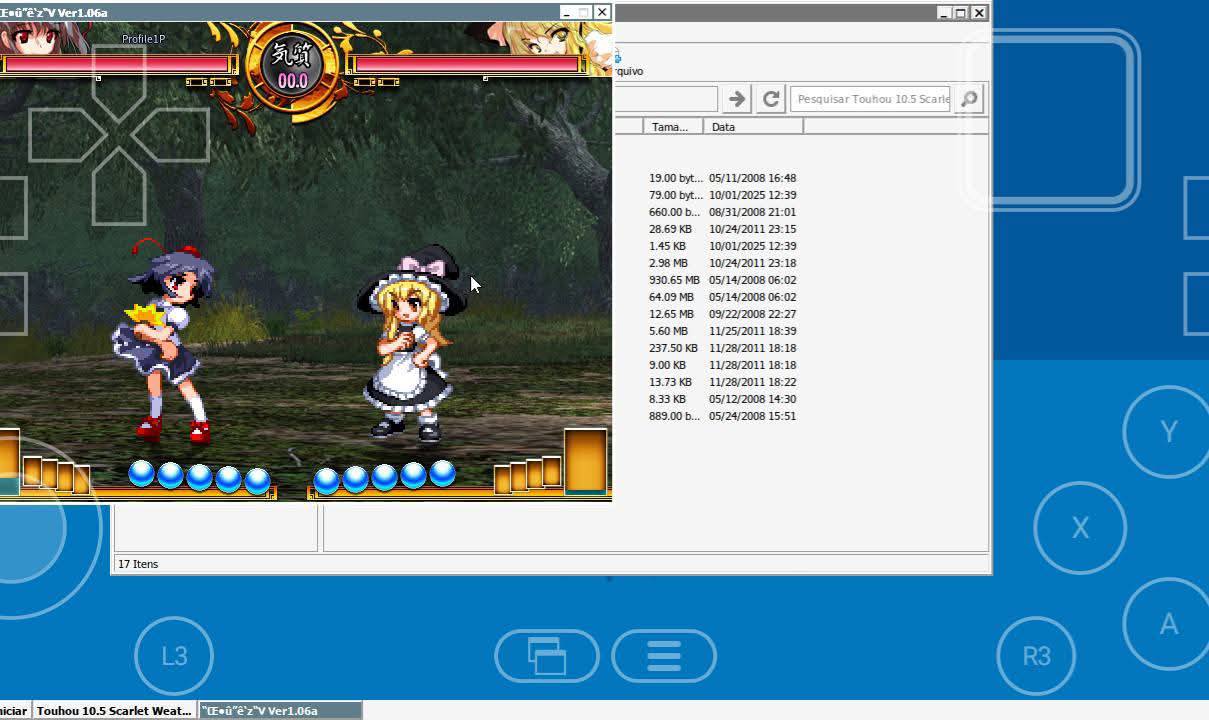The height and width of the screenshot is (720, 1209).
Task: Click the refresh icon in file manager
Action: [770, 98]
